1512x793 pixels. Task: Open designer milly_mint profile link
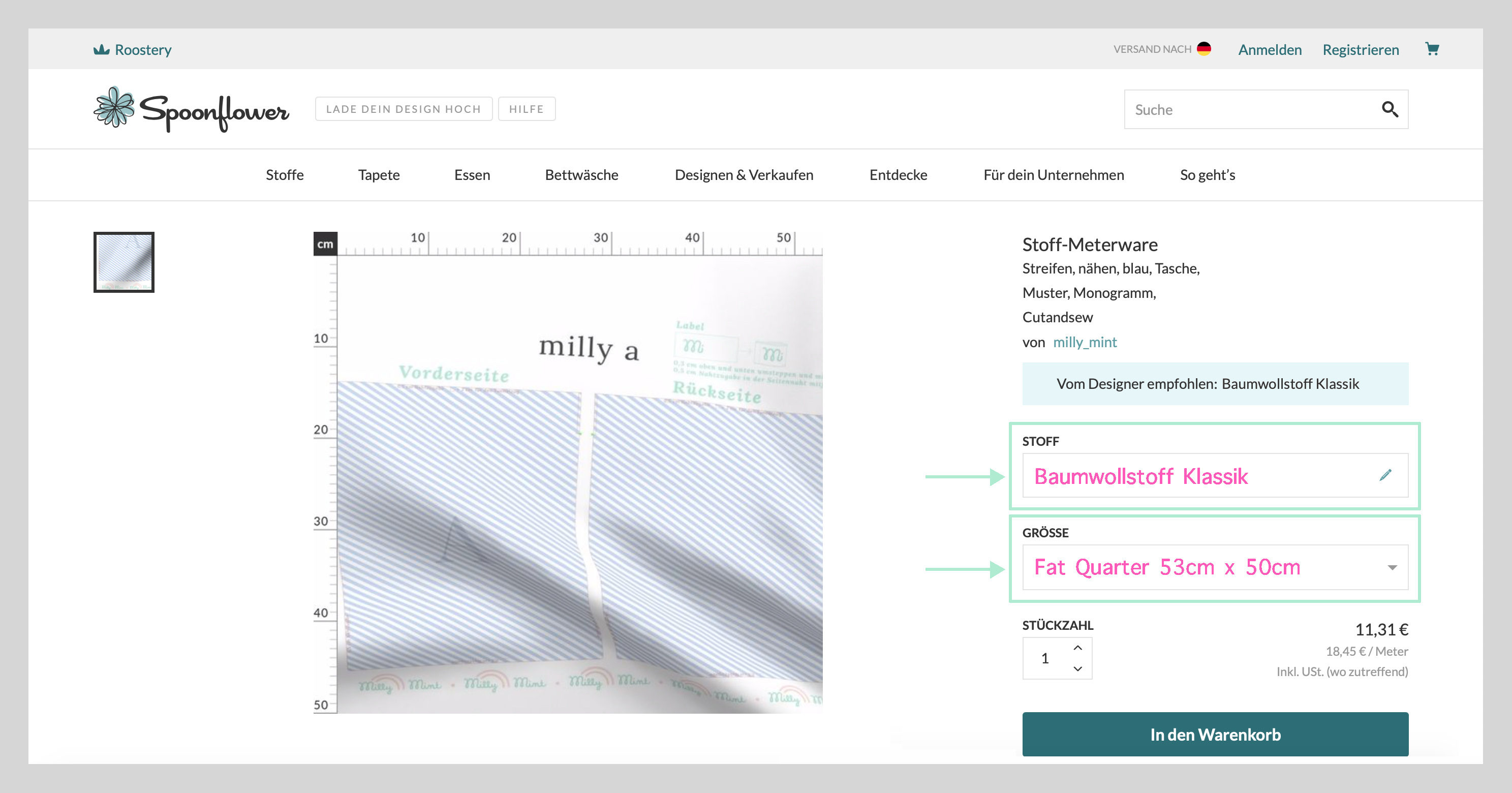(1084, 342)
